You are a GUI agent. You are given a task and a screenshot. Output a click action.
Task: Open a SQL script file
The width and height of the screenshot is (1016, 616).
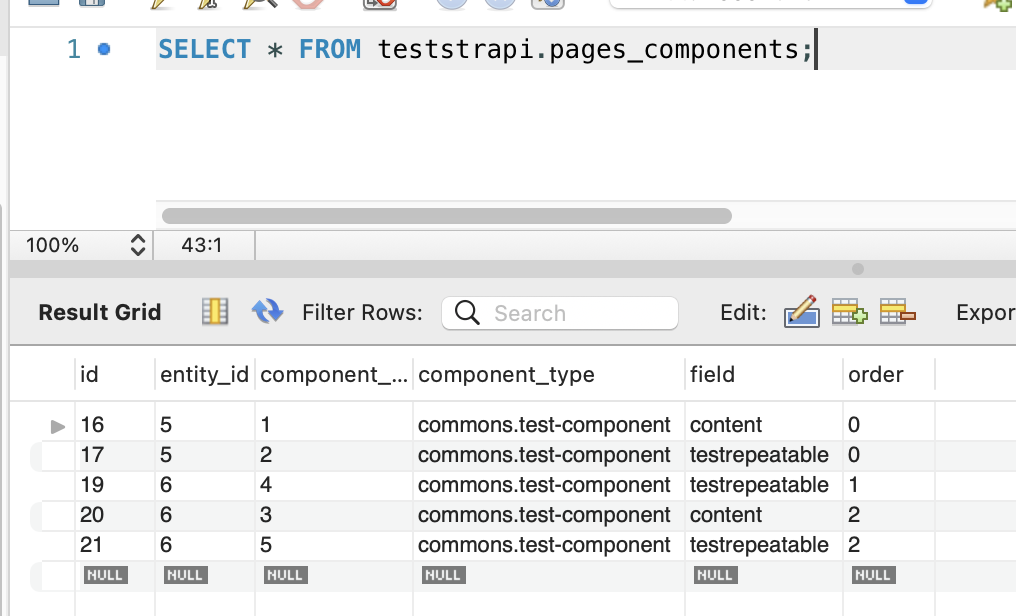click(45, 5)
